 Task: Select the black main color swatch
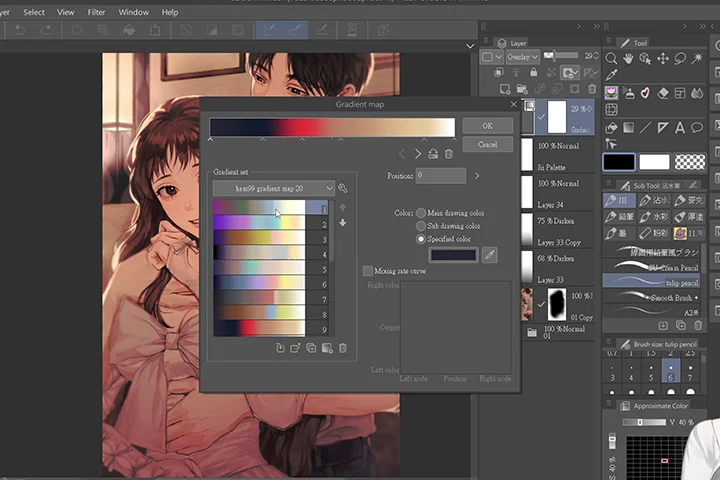[619, 162]
